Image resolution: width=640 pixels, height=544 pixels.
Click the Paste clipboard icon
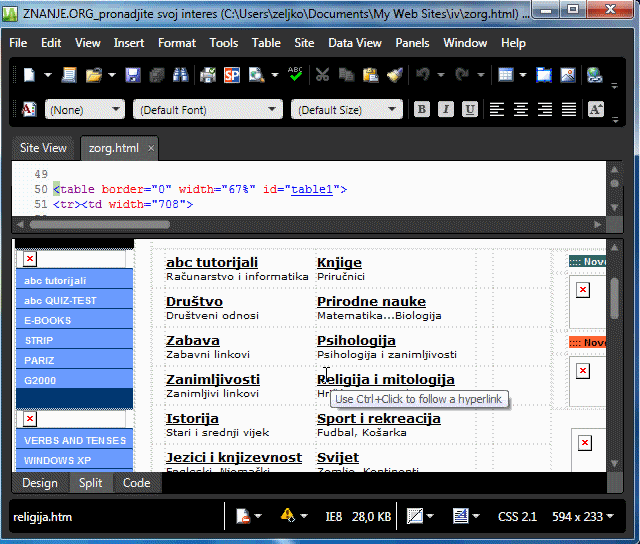pyautogui.click(x=370, y=75)
